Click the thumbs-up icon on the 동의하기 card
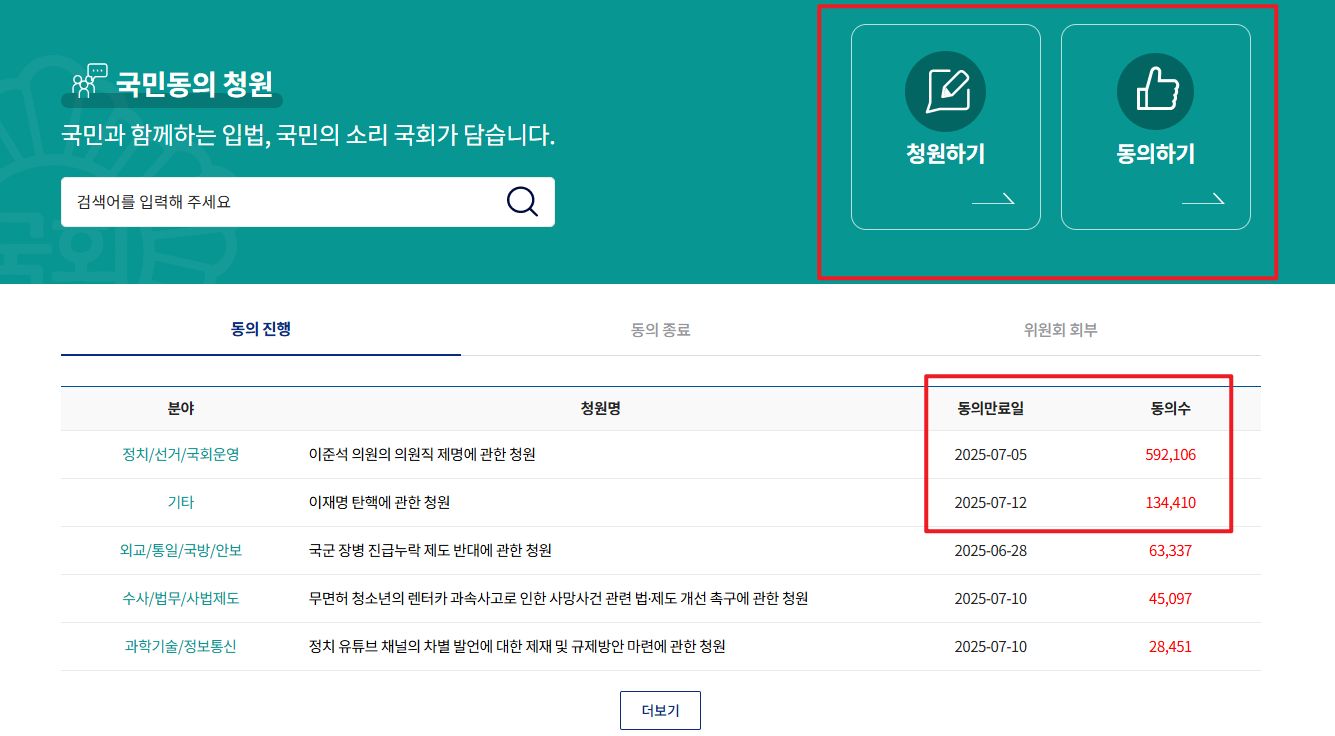This screenshot has width=1335, height=736. point(1156,90)
